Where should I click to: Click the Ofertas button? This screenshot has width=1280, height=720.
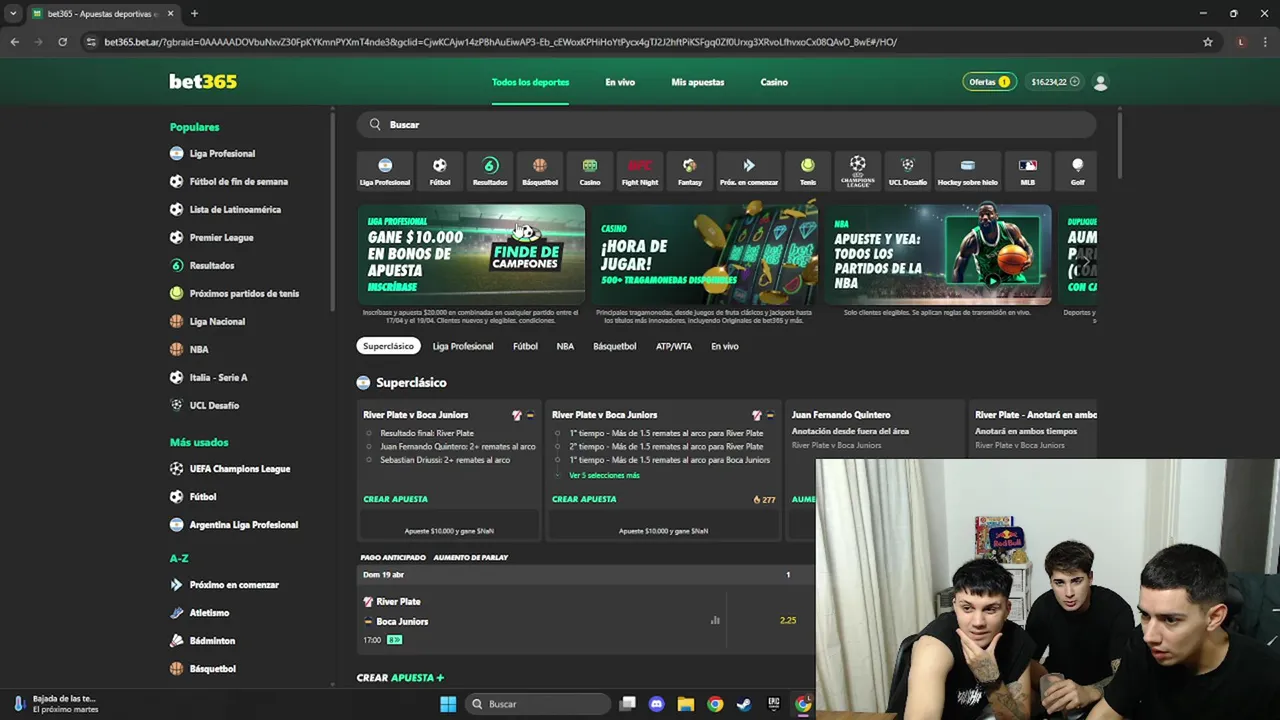pyautogui.click(x=989, y=82)
